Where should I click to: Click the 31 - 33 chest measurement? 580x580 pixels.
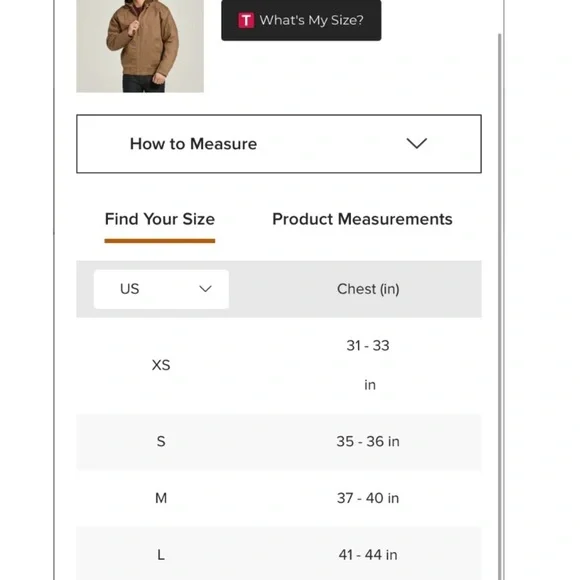[x=368, y=346]
